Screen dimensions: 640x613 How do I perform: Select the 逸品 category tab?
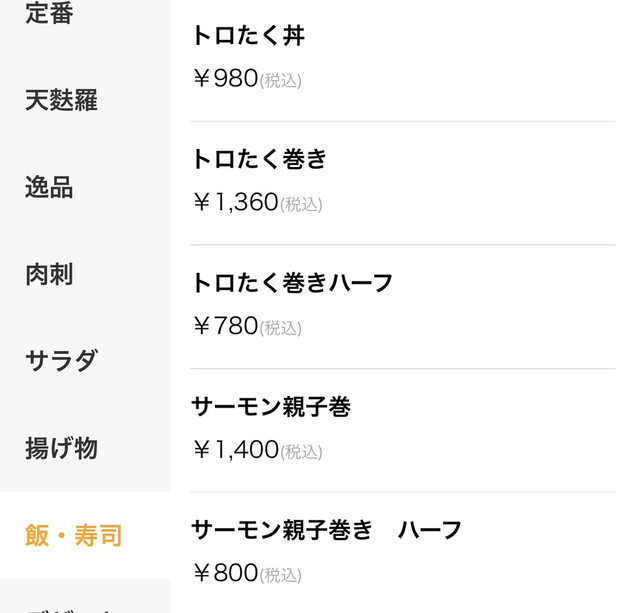49,187
